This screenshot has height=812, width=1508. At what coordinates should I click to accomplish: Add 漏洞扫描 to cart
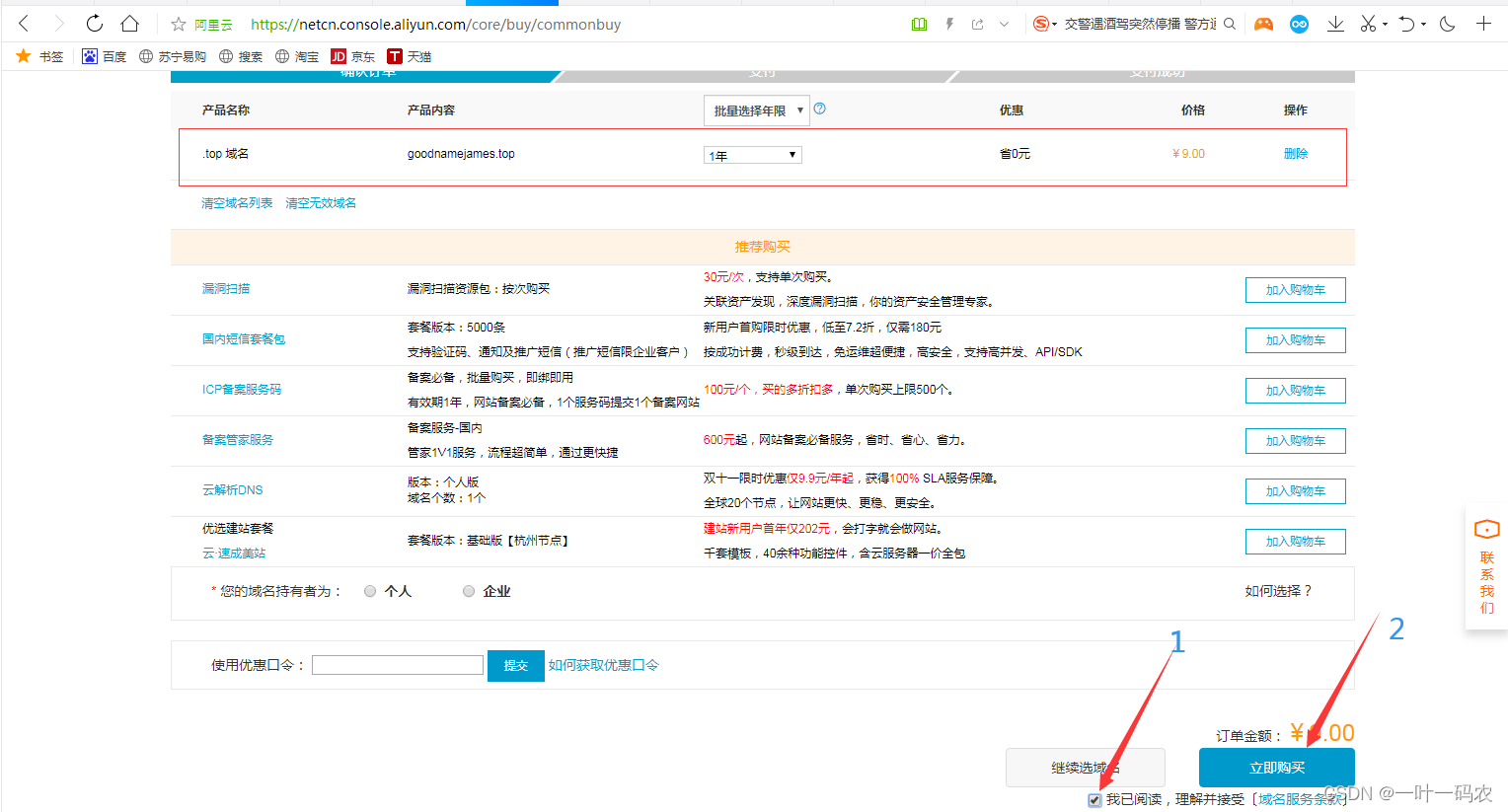point(1296,290)
